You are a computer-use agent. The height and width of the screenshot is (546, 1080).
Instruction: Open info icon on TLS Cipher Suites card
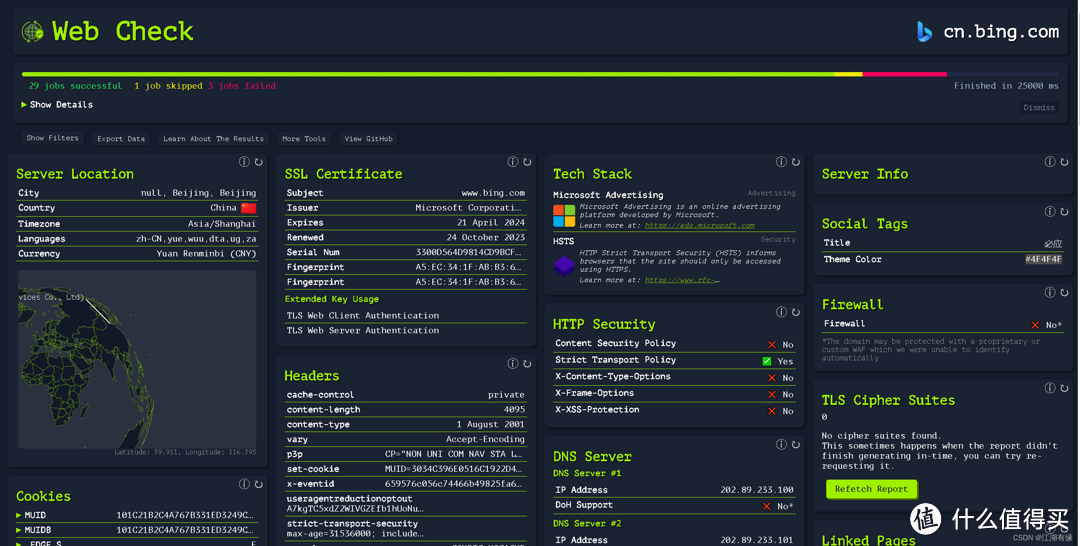(x=1050, y=388)
